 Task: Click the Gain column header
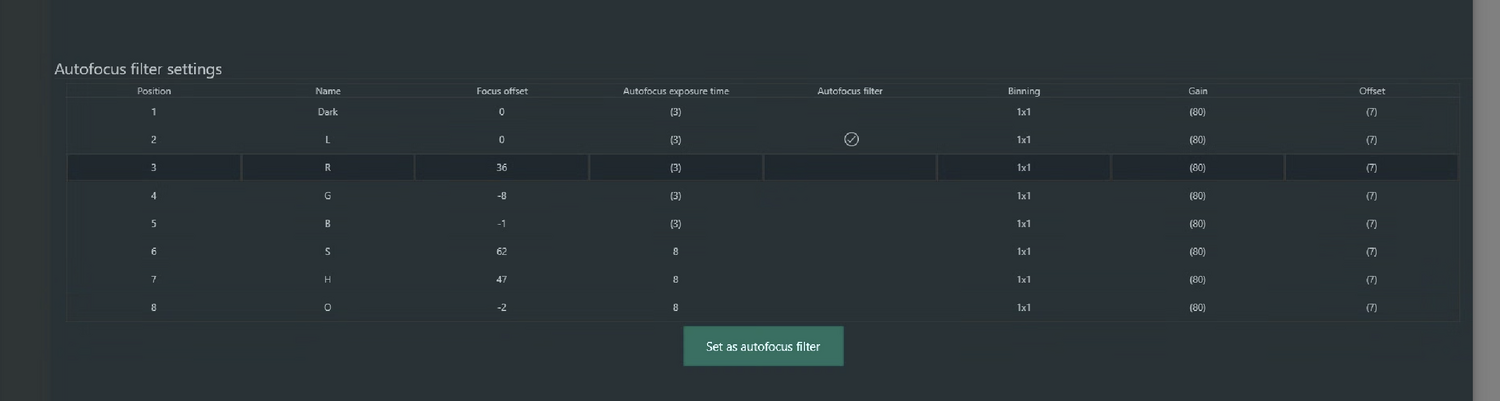tap(1197, 91)
